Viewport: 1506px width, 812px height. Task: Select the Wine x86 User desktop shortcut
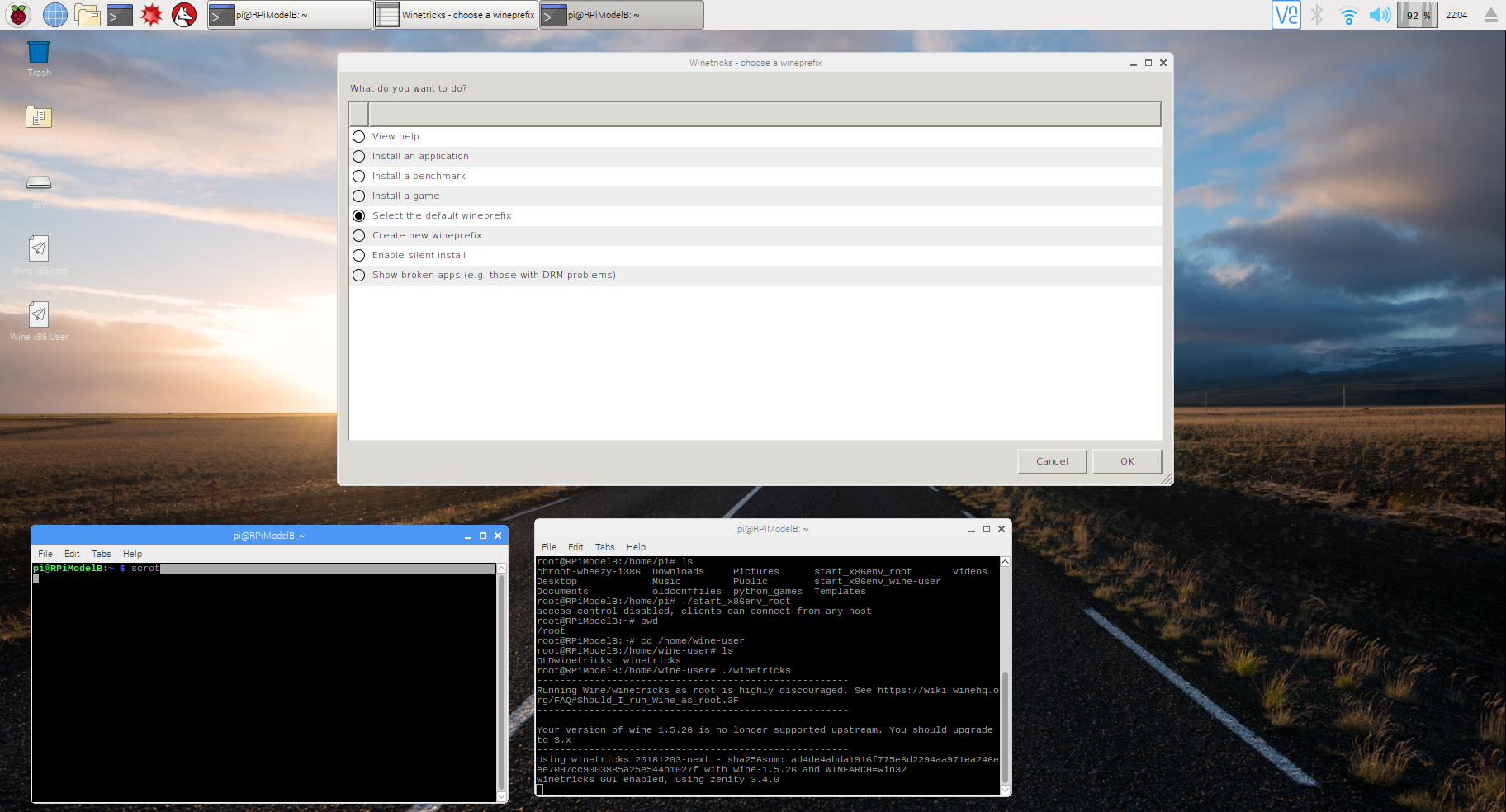[x=39, y=321]
